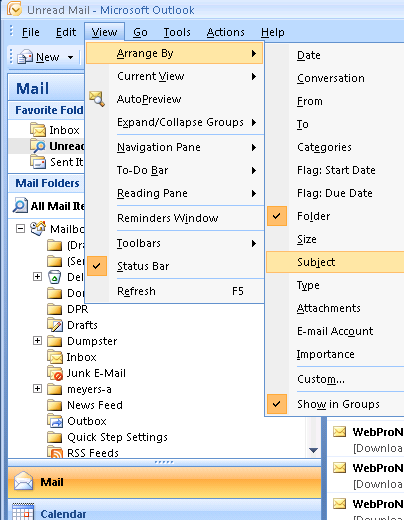Choose the Custom... arrangement option

coord(335,379)
